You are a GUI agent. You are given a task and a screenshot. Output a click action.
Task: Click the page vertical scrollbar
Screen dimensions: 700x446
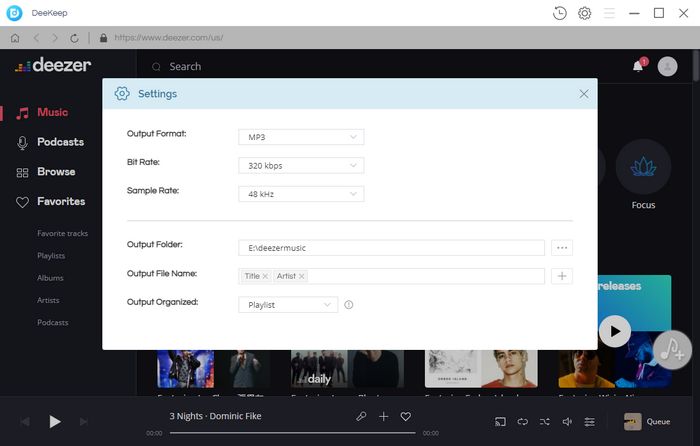click(696, 66)
